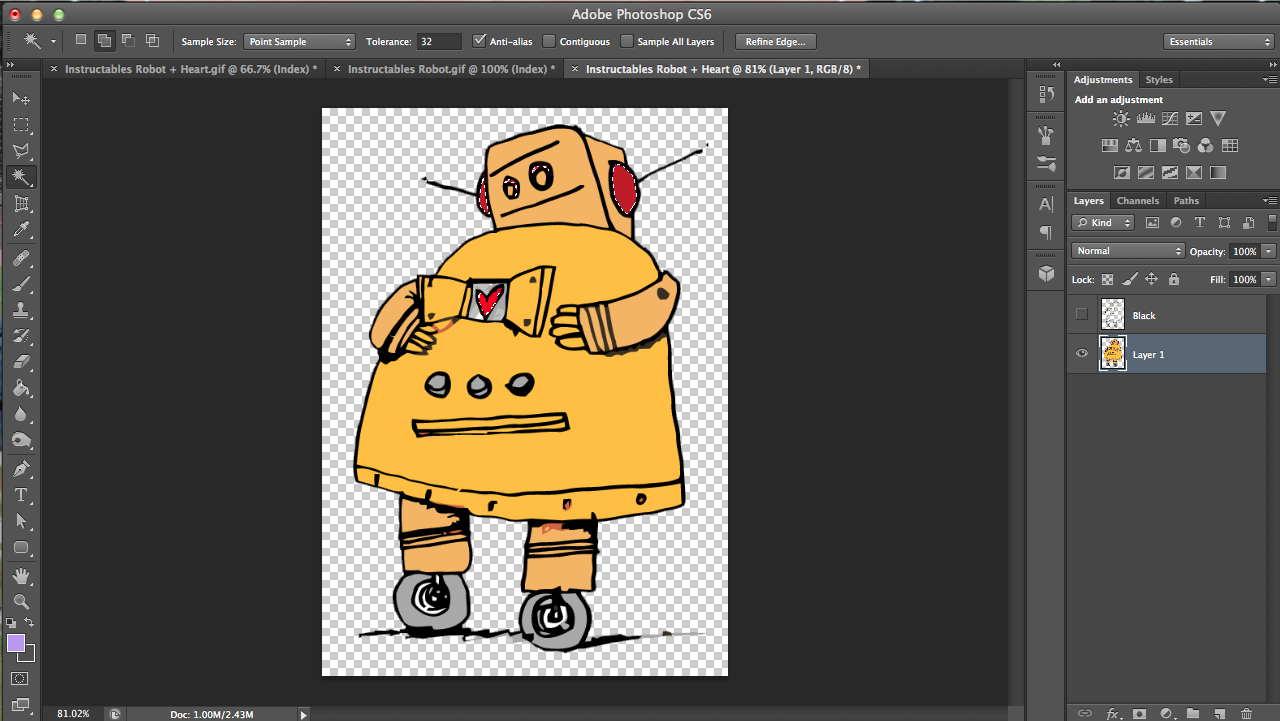Viewport: 1280px width, 721px height.
Task: Toggle lock position
Action: 1151,280
